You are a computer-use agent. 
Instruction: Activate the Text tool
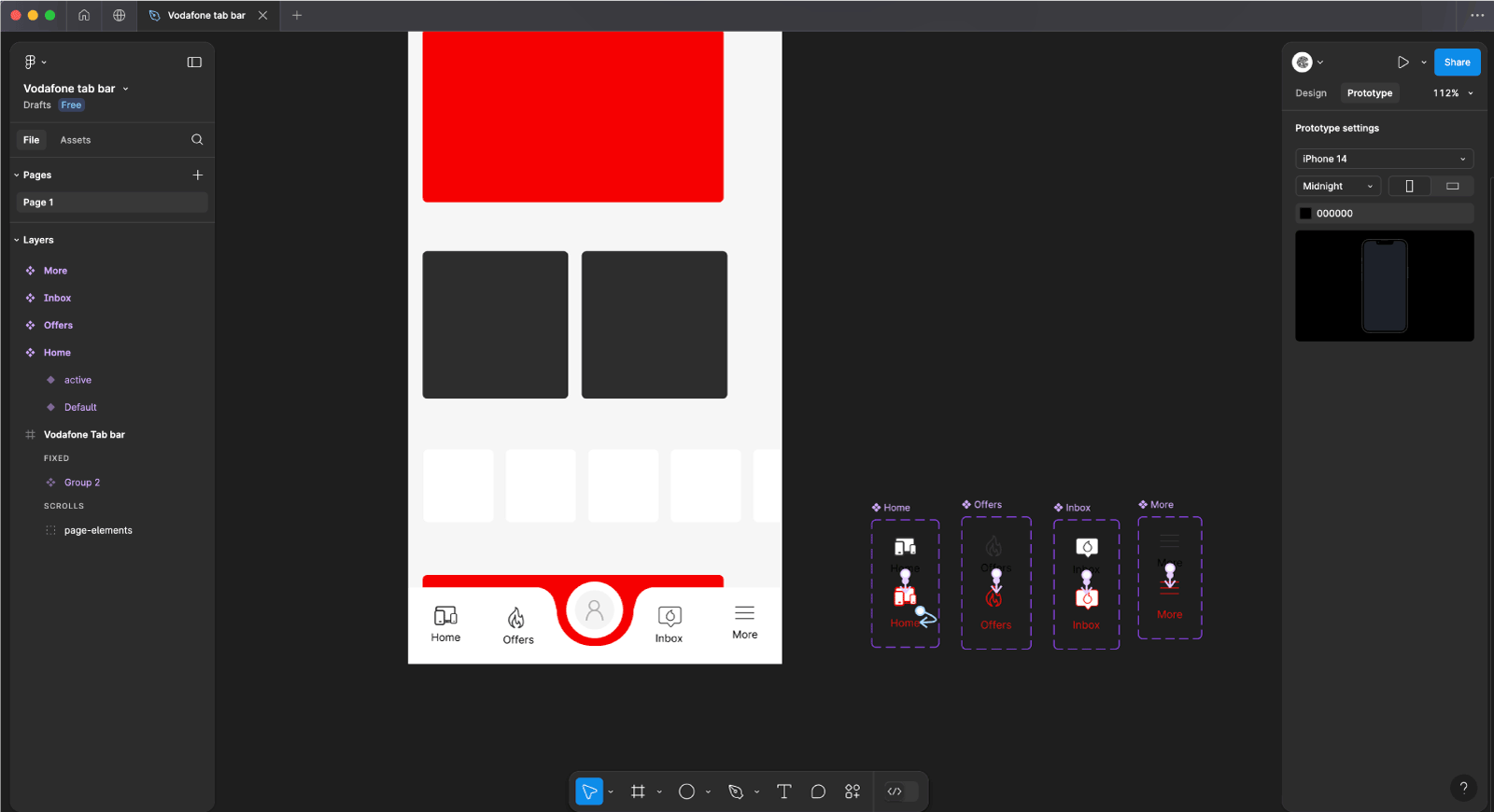tap(783, 791)
